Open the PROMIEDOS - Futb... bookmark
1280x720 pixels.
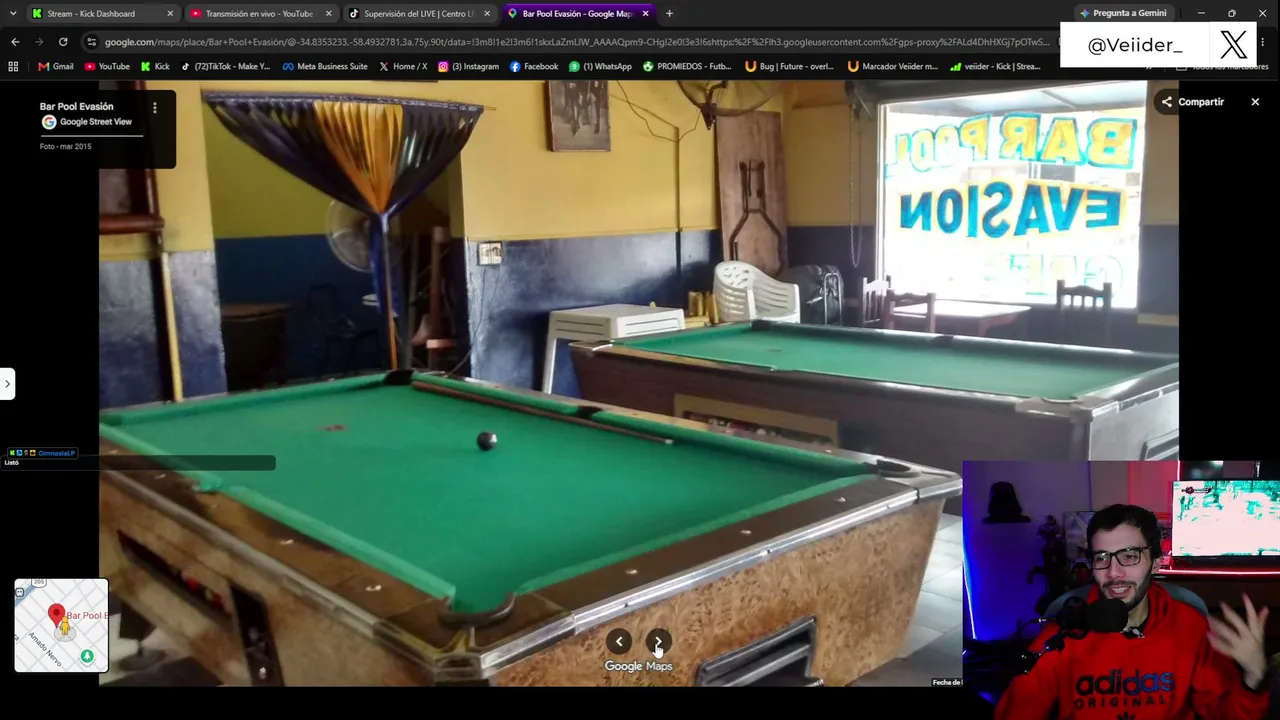(687, 67)
